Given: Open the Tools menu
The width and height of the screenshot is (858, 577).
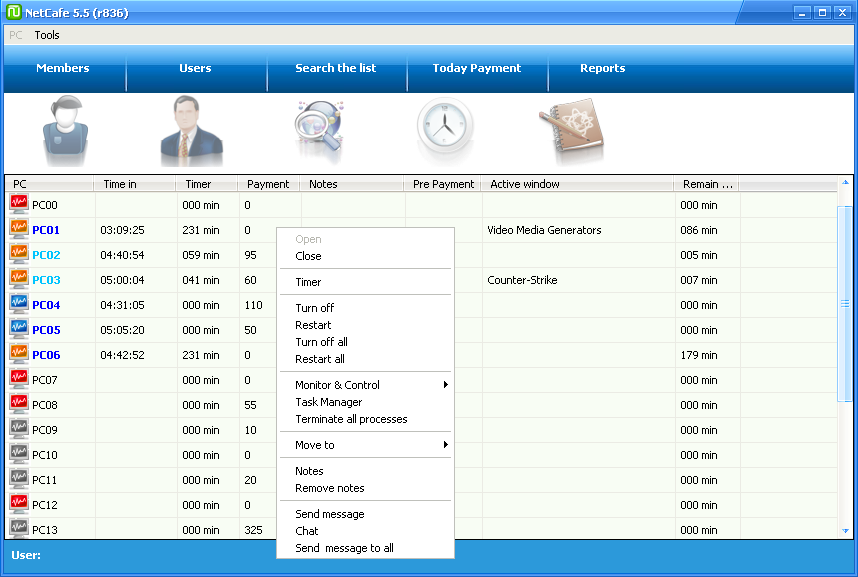Looking at the screenshot, I should click(47, 35).
